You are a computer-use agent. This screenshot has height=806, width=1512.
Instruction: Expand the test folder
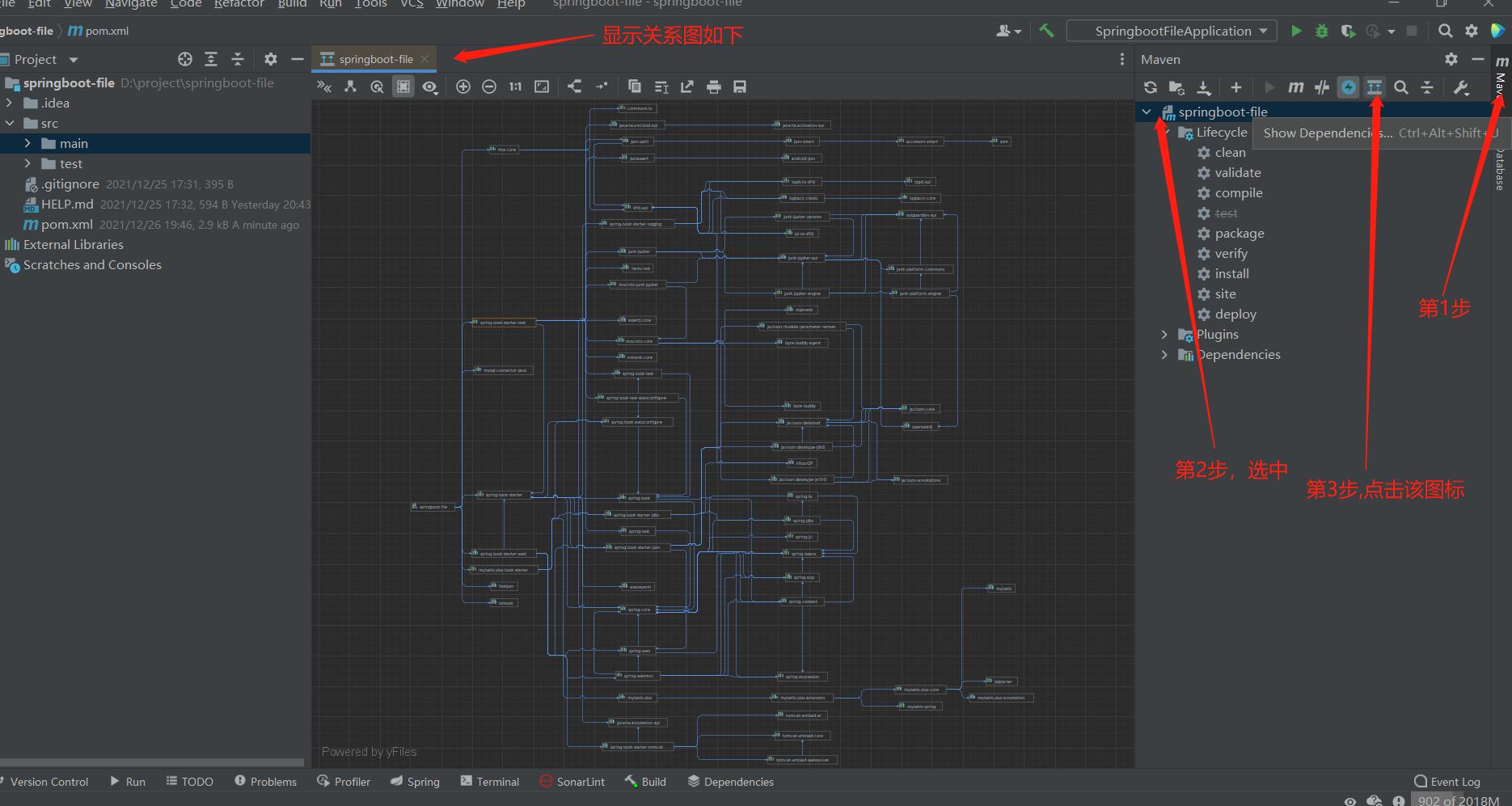[27, 163]
